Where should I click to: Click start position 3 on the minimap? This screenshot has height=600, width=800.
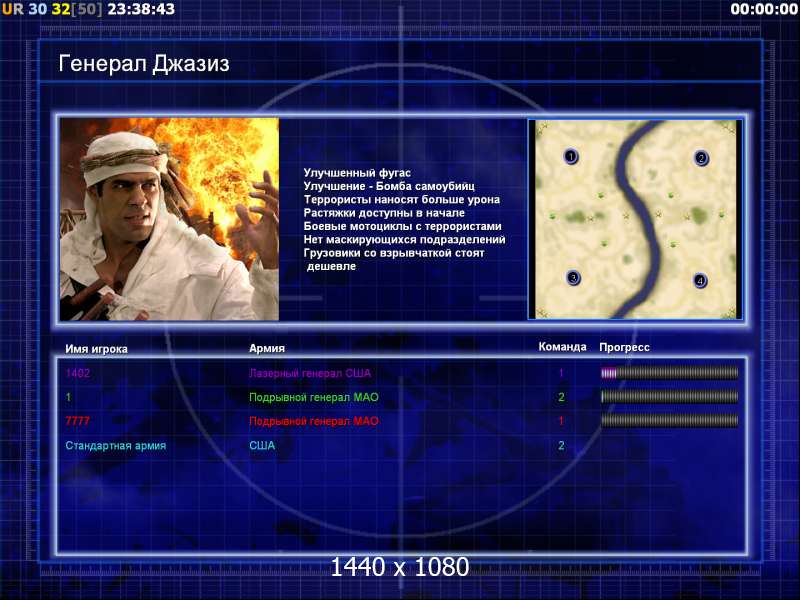[x=573, y=278]
